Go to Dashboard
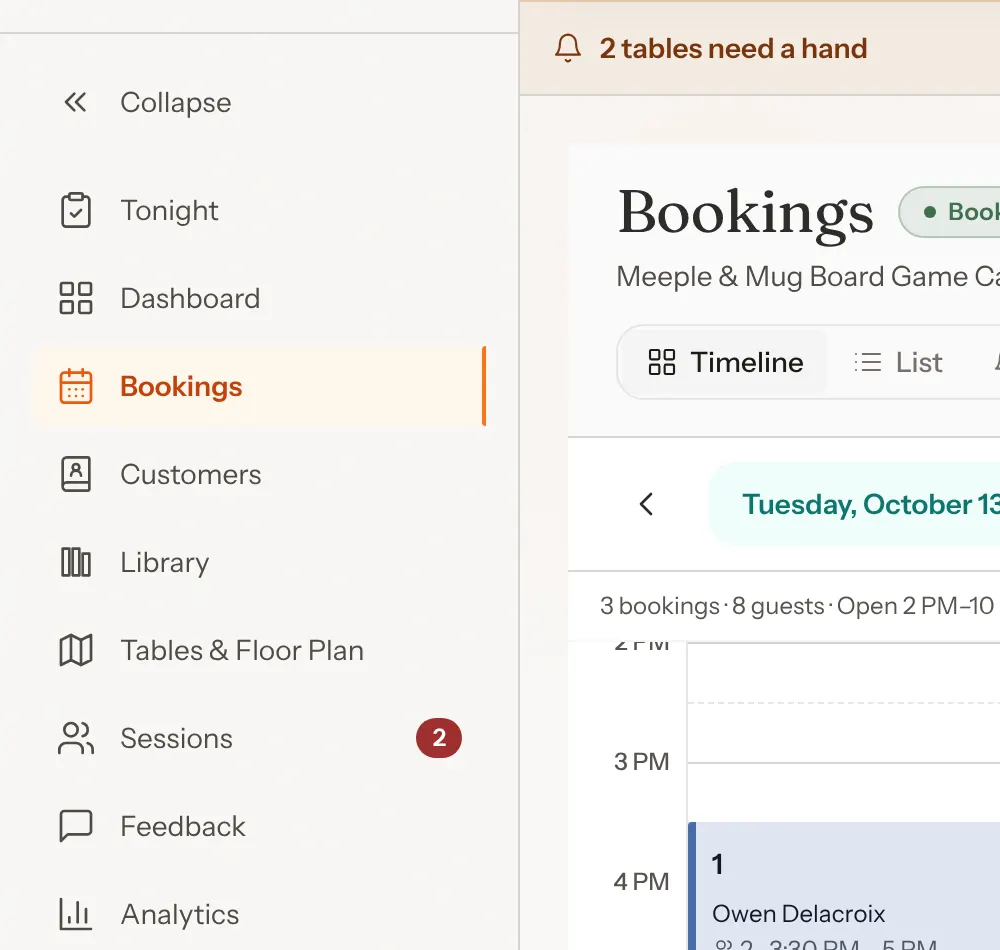The image size is (1000, 950). [190, 298]
